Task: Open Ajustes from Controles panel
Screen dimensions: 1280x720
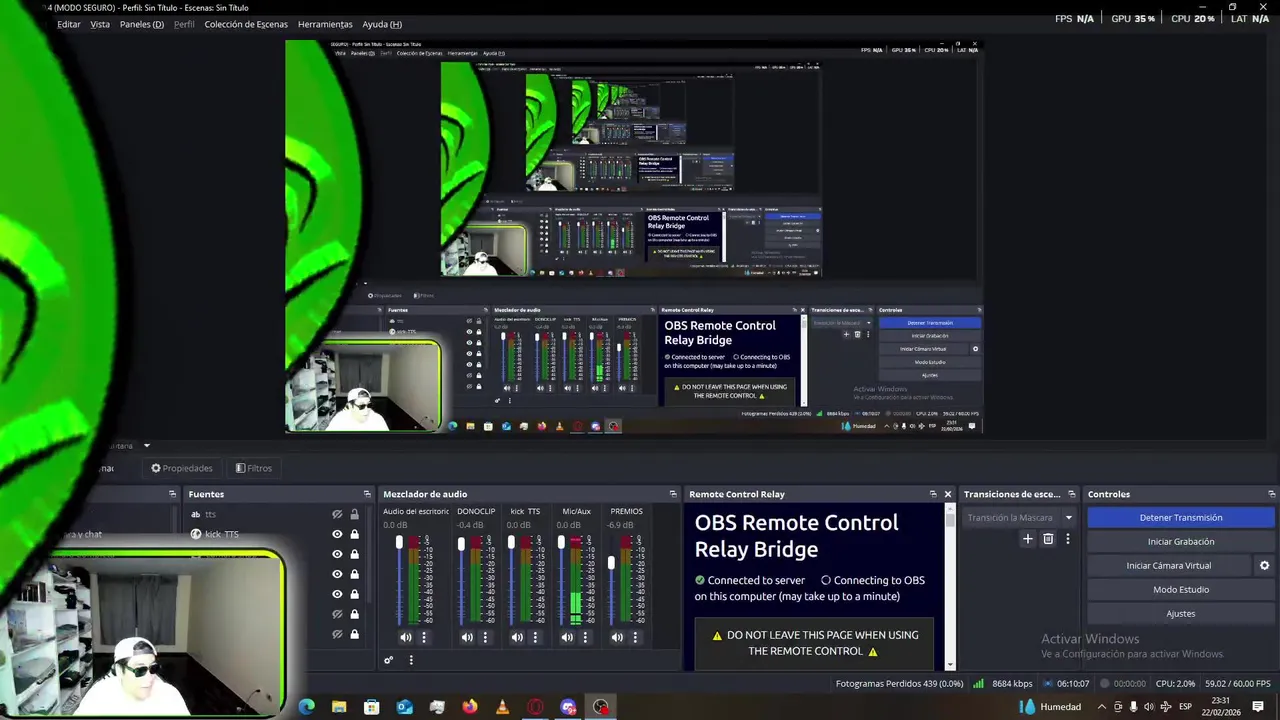Action: 1181,614
